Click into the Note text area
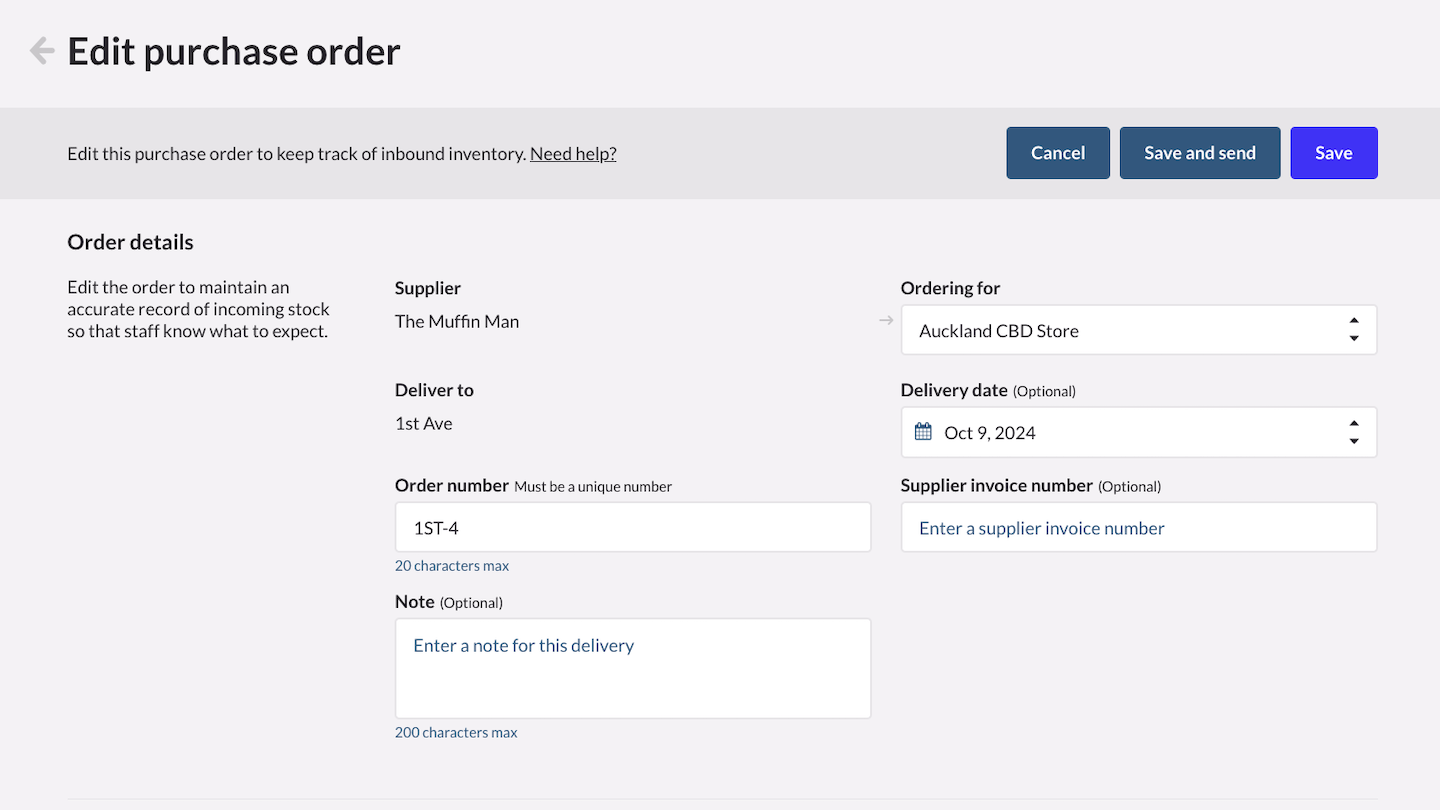The width and height of the screenshot is (1440, 810). (632, 668)
